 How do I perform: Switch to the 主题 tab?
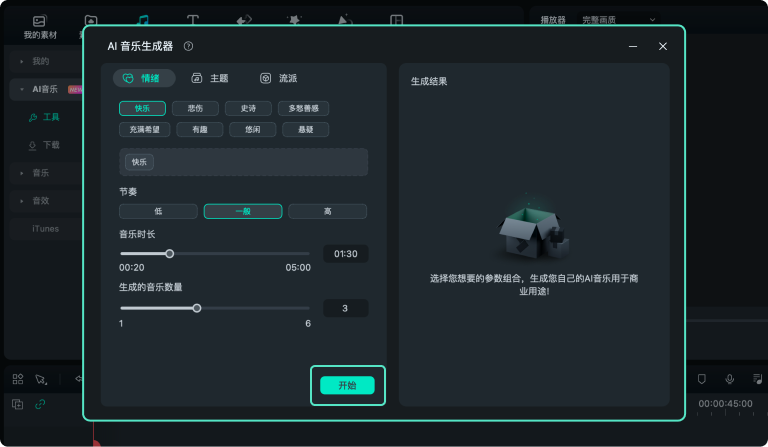point(210,78)
